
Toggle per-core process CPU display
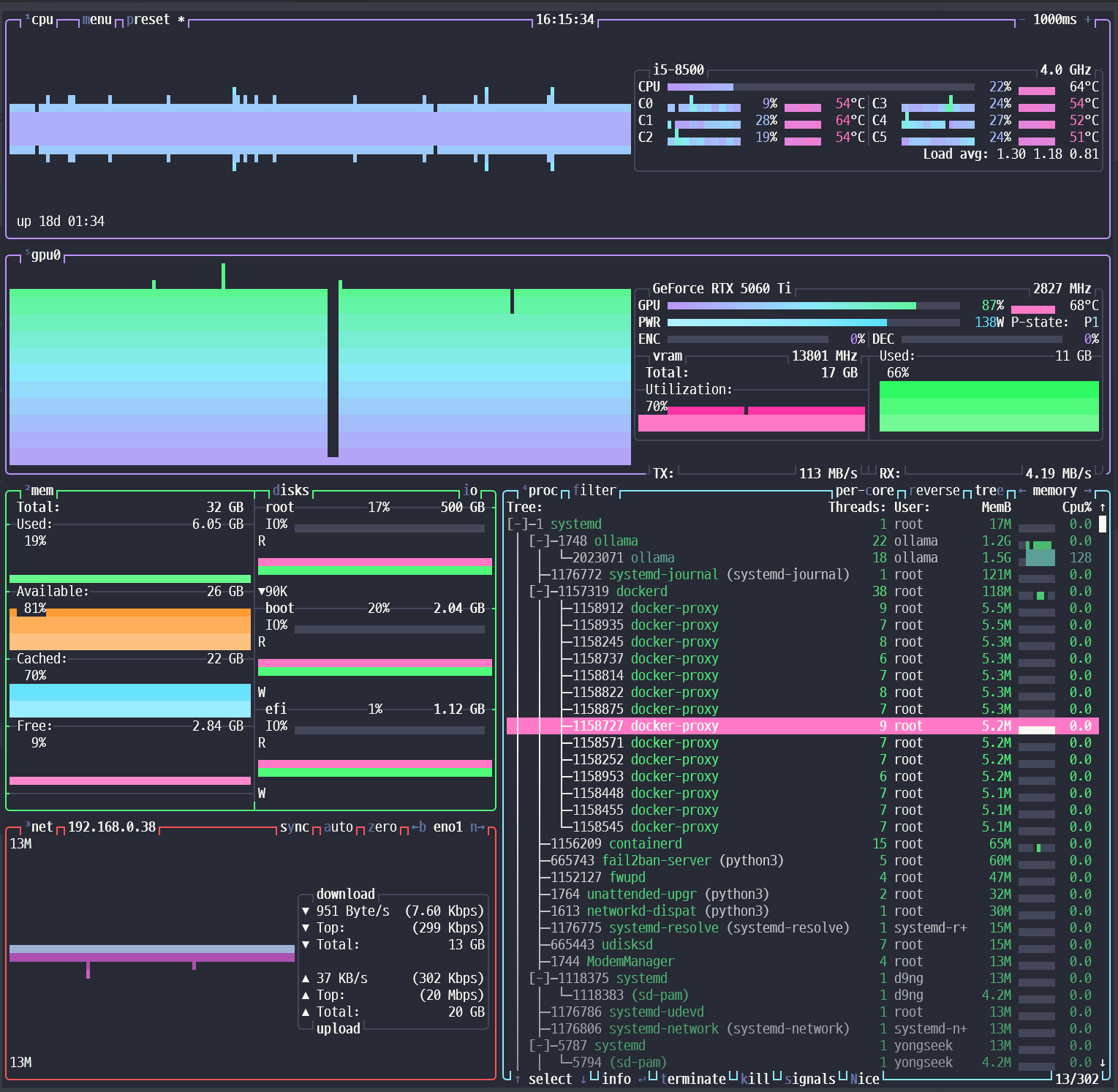(x=865, y=490)
